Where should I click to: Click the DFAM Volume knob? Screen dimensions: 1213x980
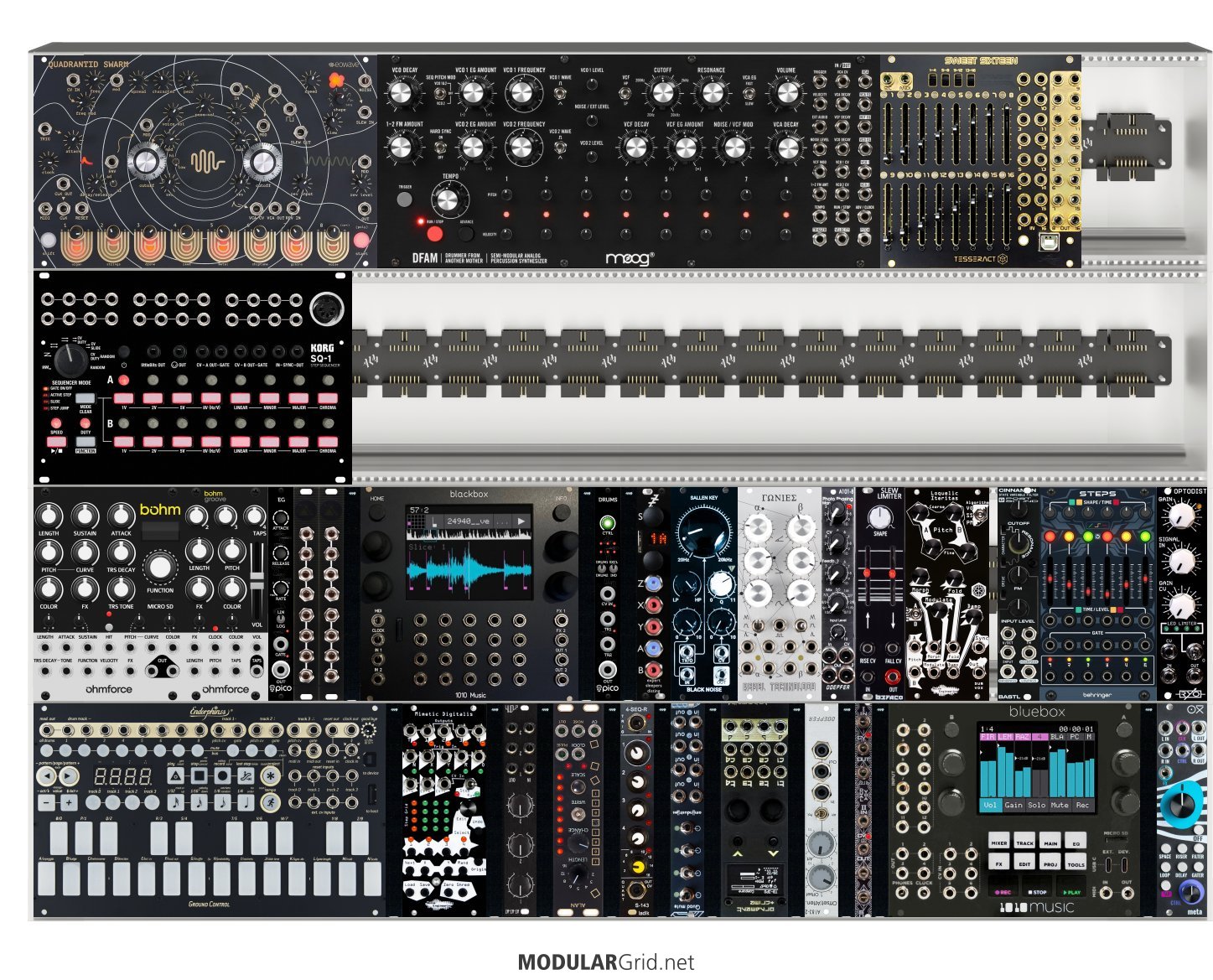click(x=786, y=93)
